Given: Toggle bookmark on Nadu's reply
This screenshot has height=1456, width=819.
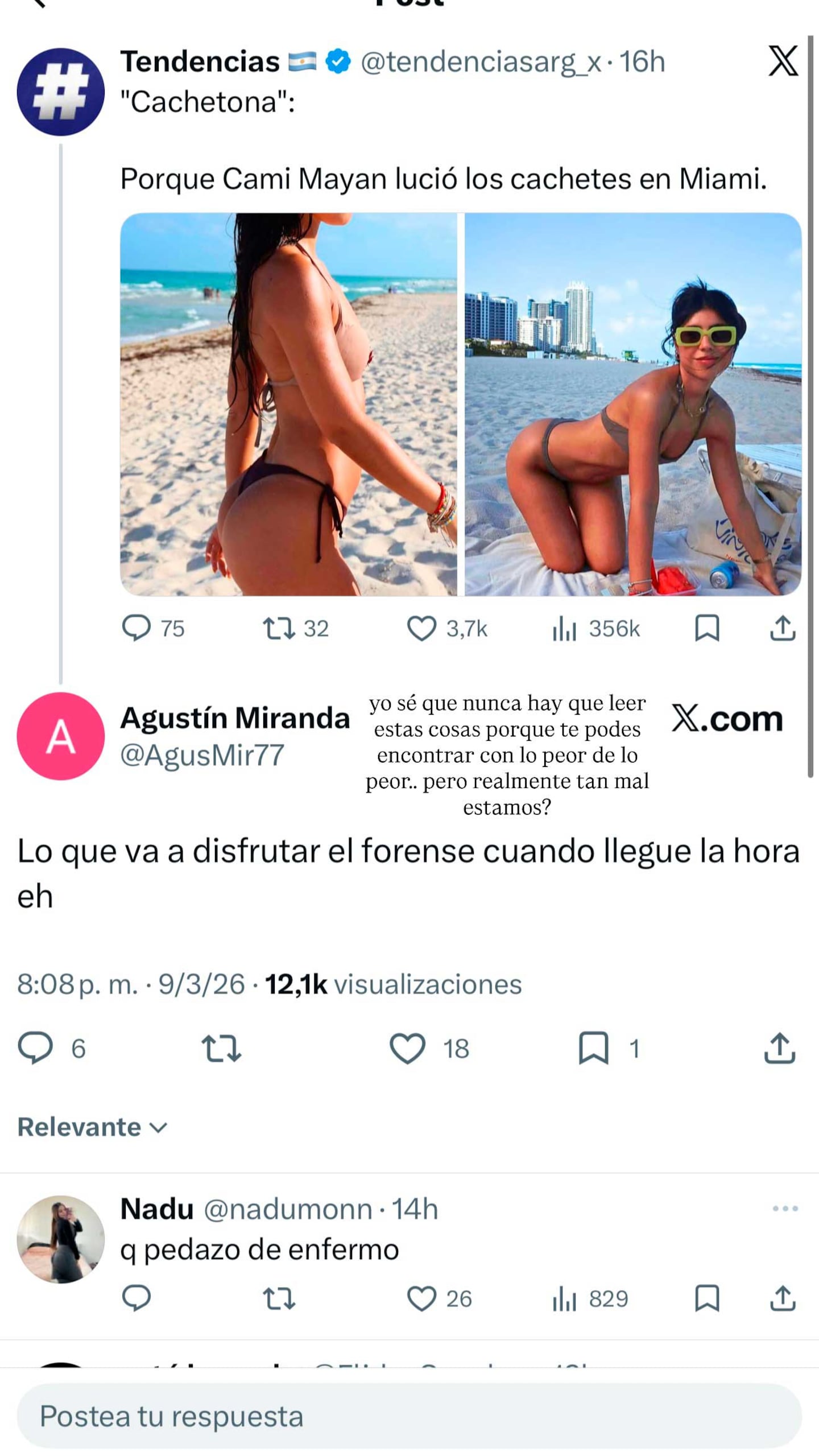Looking at the screenshot, I should [x=707, y=1298].
